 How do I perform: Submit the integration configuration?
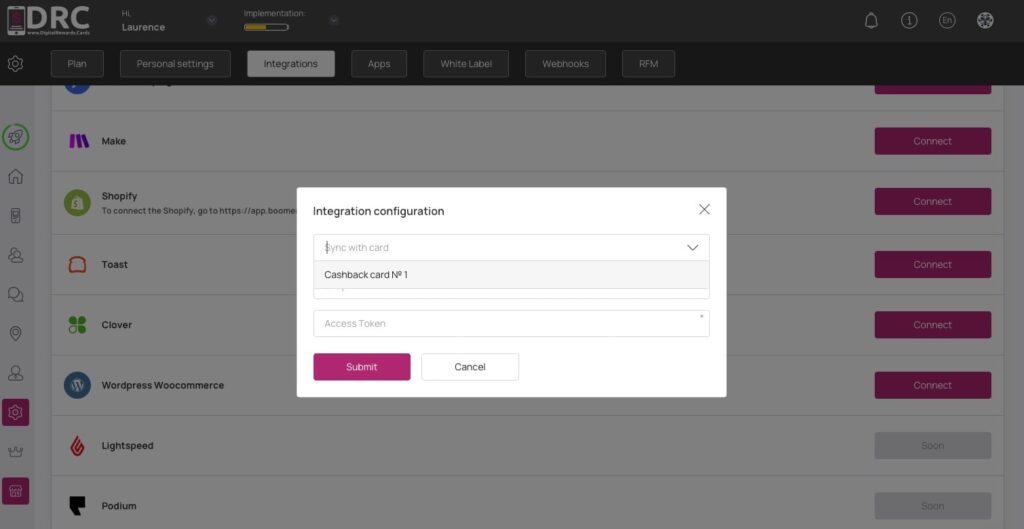click(362, 367)
